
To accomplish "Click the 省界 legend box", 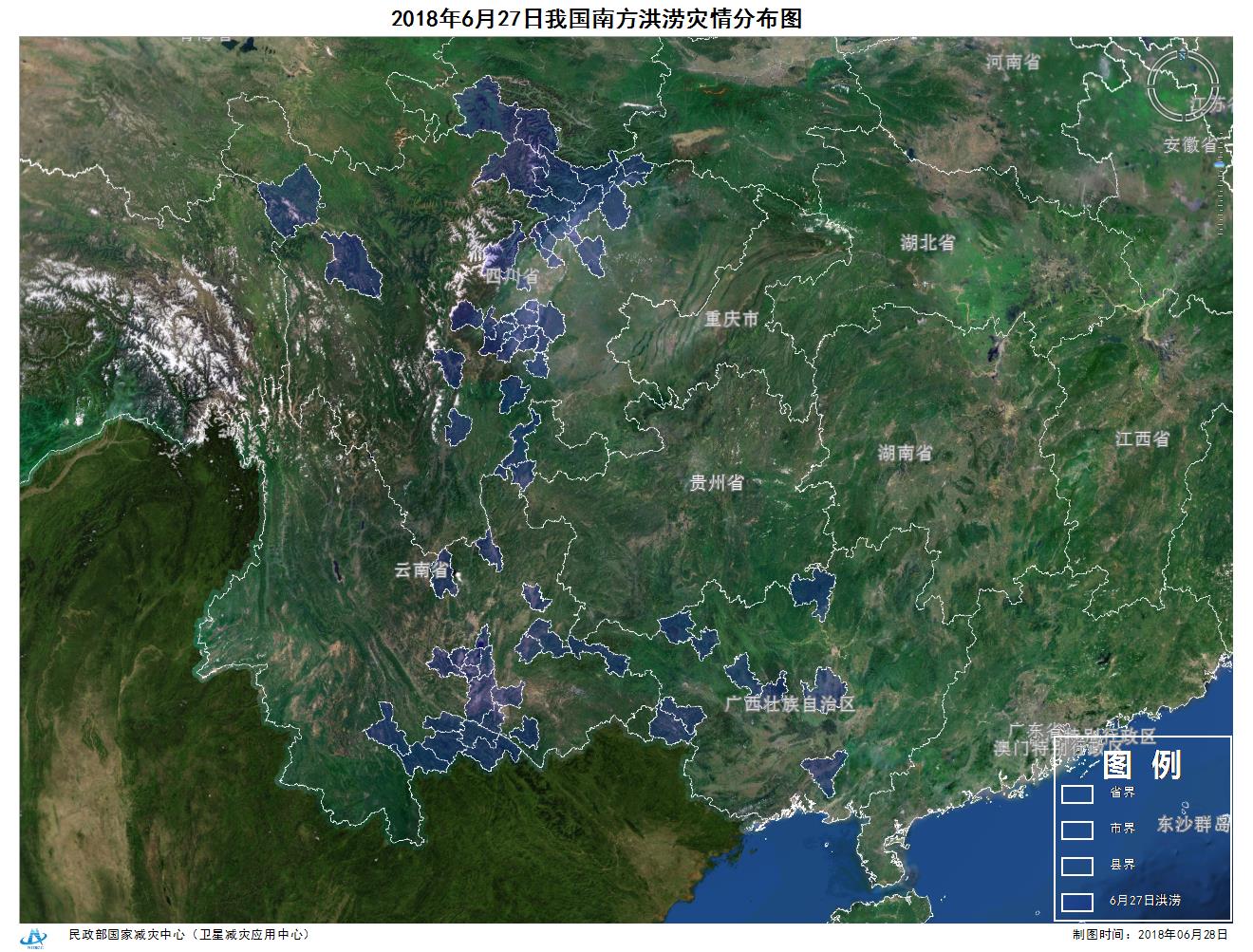I will click(1077, 793).
